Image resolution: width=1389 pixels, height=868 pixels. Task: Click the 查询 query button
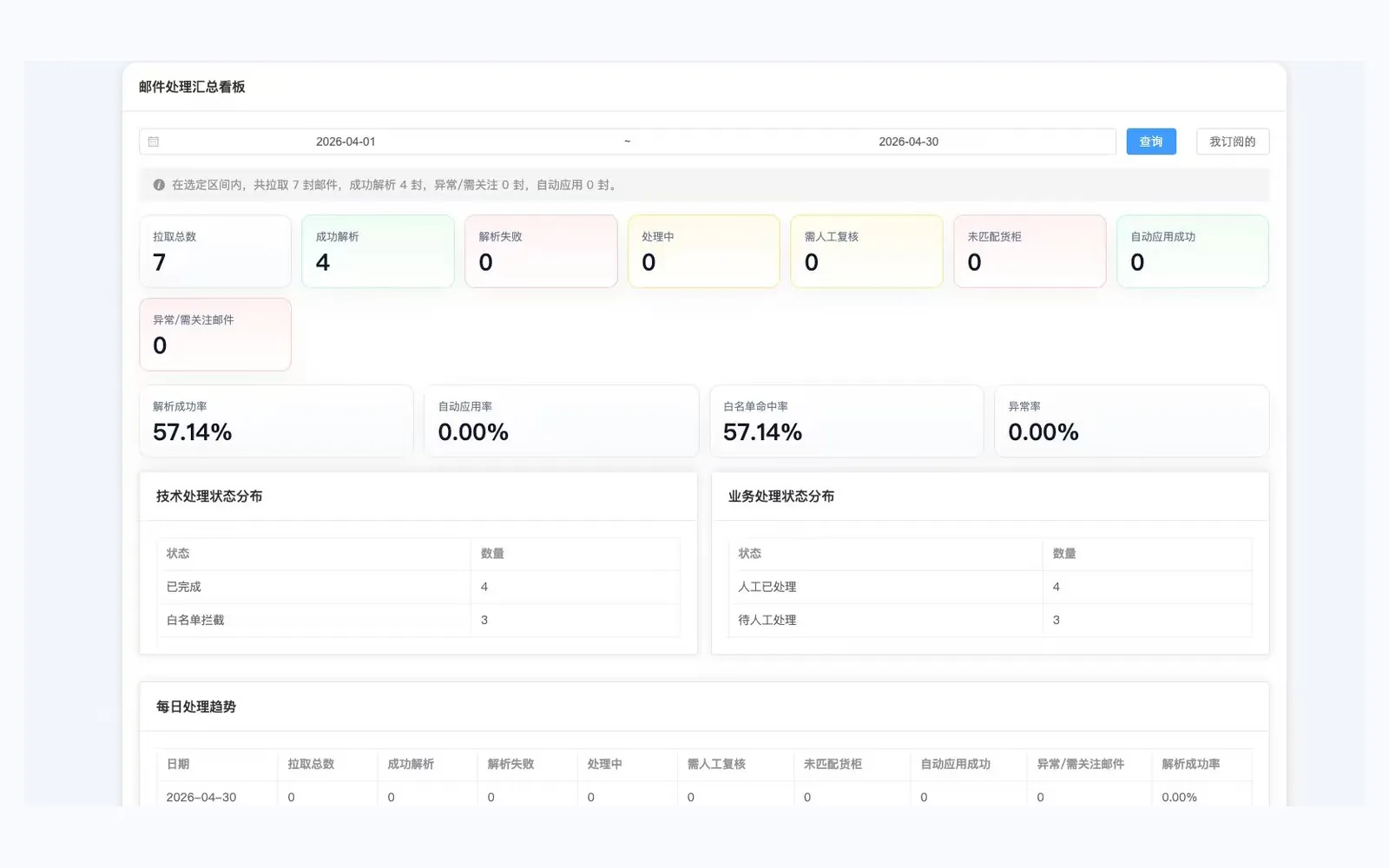click(x=1151, y=141)
